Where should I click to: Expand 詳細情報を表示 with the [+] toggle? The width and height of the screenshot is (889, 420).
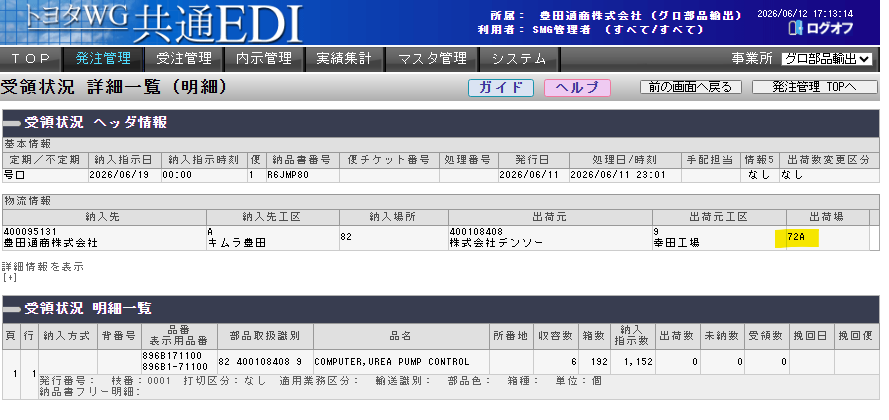pyautogui.click(x=10, y=278)
